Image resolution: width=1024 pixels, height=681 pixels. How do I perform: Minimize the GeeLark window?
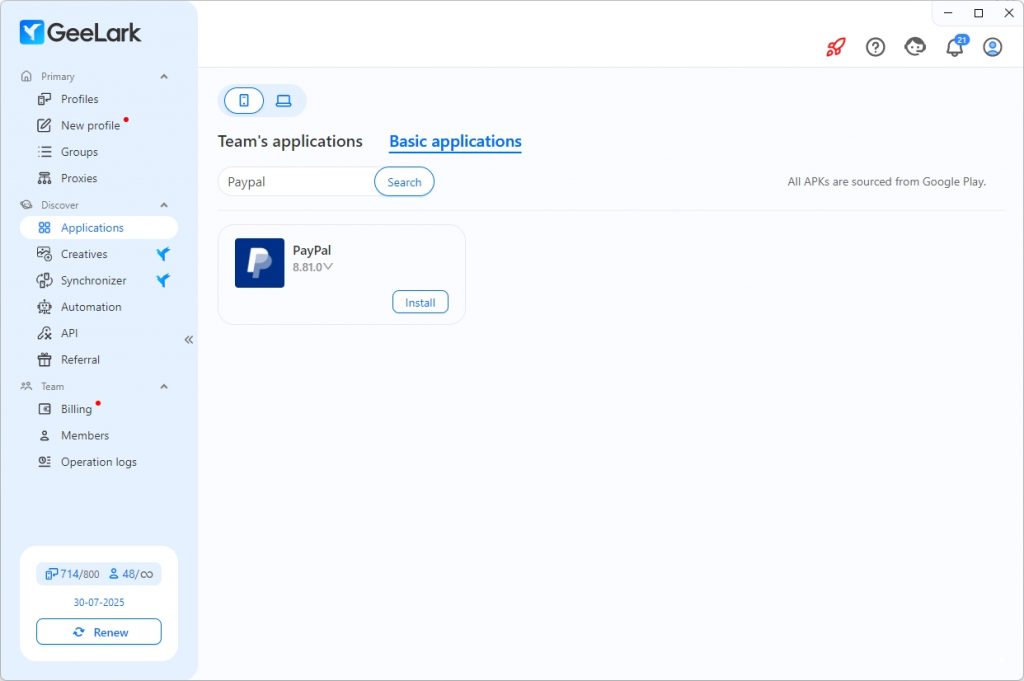pos(948,12)
